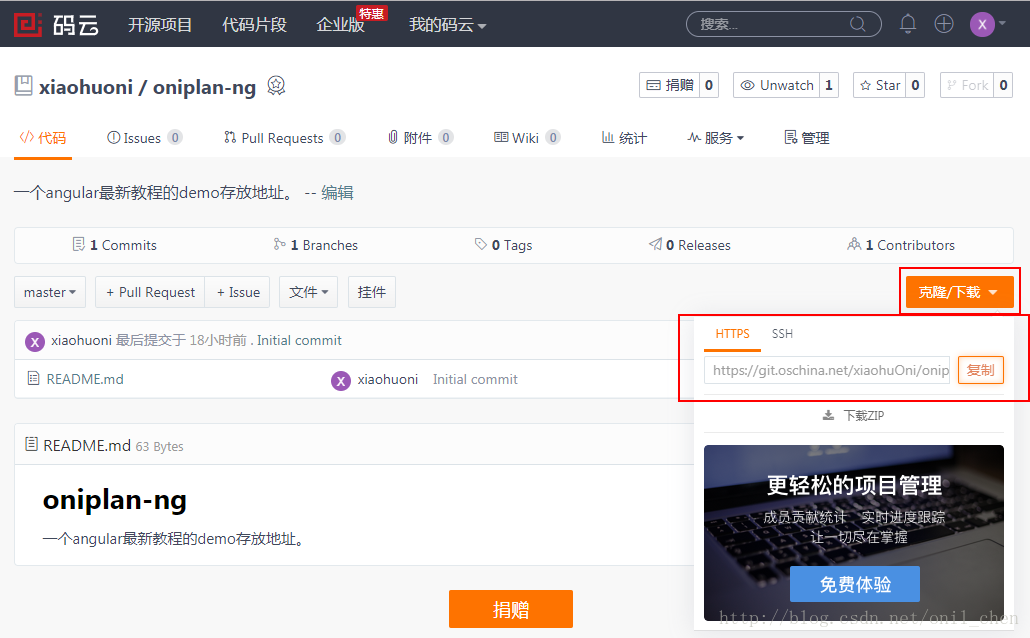Open the 服务 dropdown tab
The height and width of the screenshot is (638, 1030).
715,138
